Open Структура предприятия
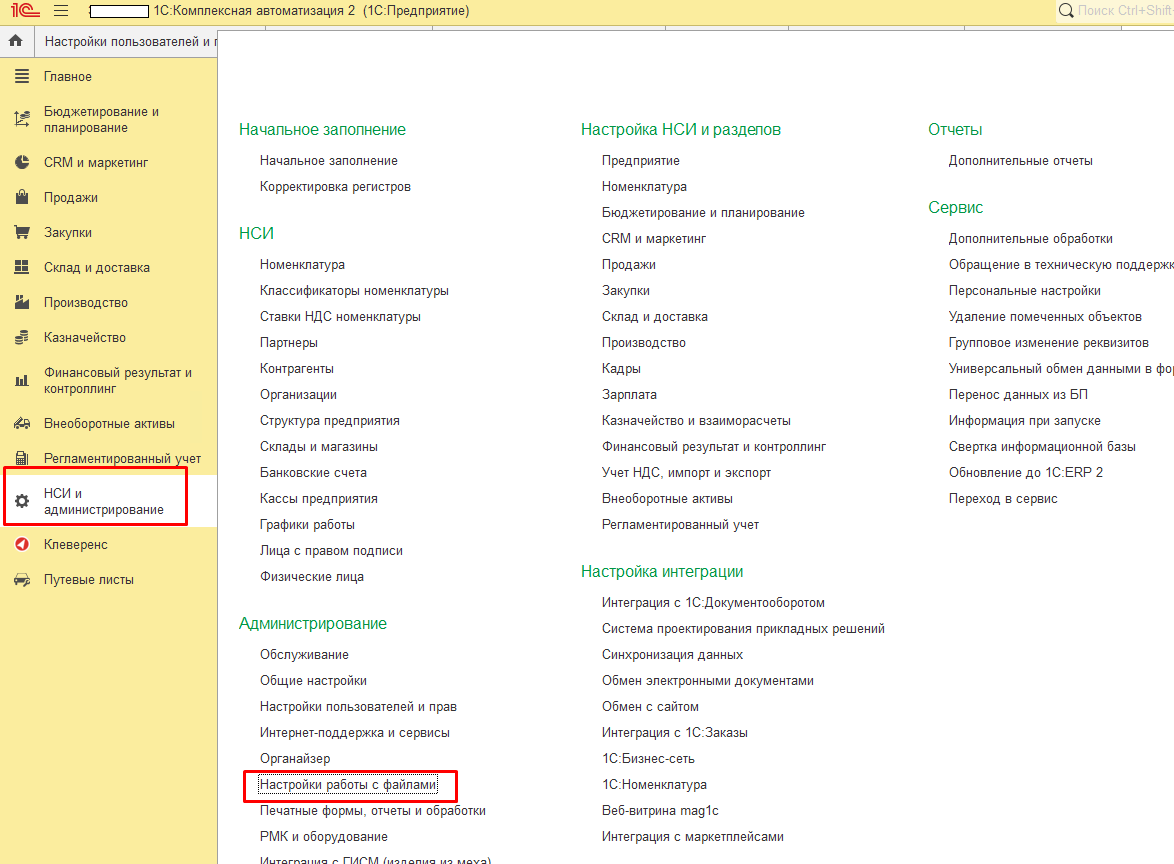Image resolution: width=1174 pixels, height=864 pixels. click(x=329, y=421)
